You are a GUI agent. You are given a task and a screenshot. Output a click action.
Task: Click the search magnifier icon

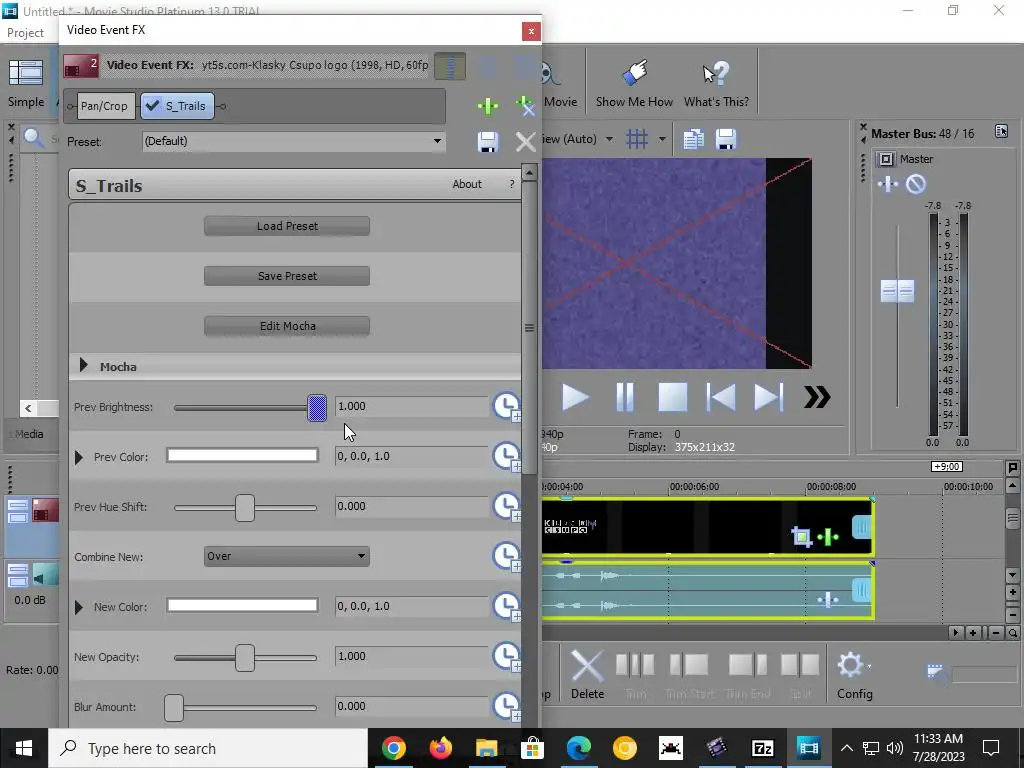pyautogui.click(x=33, y=138)
